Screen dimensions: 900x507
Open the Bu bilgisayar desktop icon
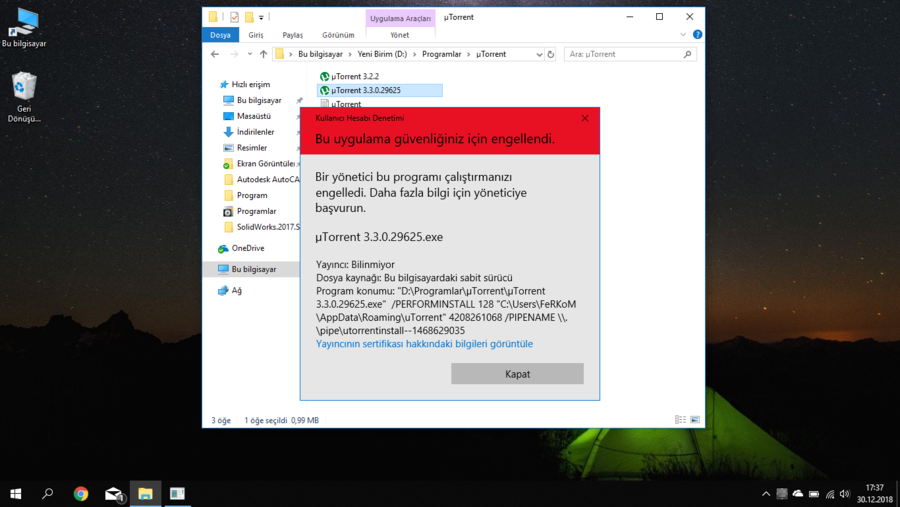[x=24, y=28]
